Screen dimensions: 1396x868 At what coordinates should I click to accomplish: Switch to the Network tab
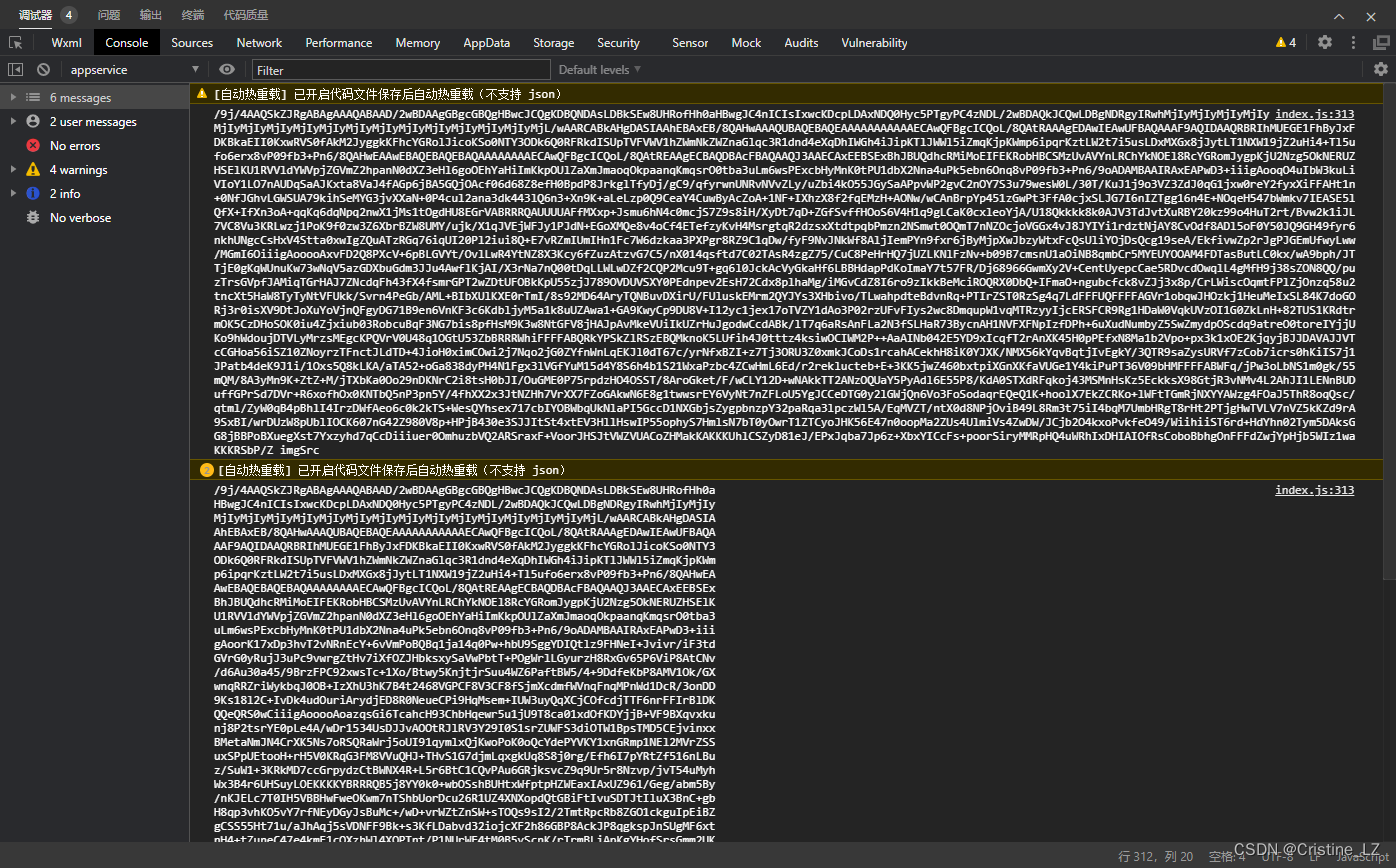click(259, 43)
